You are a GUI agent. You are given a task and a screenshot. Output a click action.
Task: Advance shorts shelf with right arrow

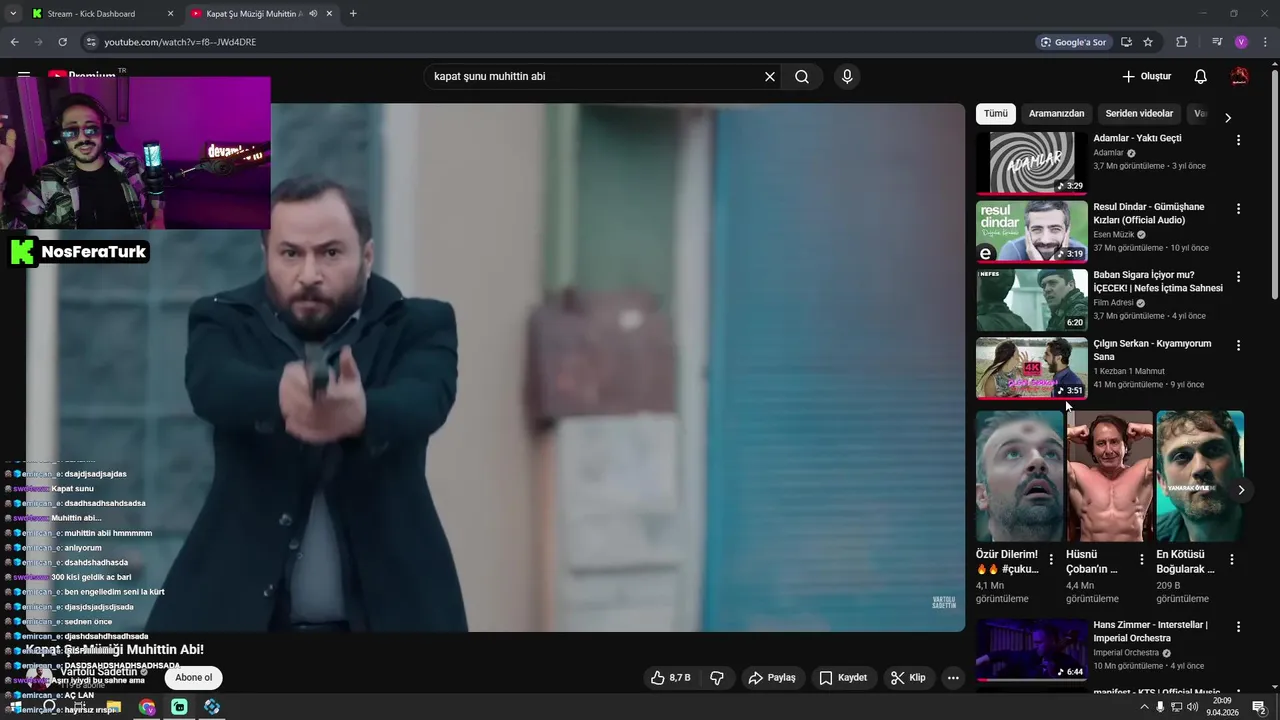(1241, 490)
